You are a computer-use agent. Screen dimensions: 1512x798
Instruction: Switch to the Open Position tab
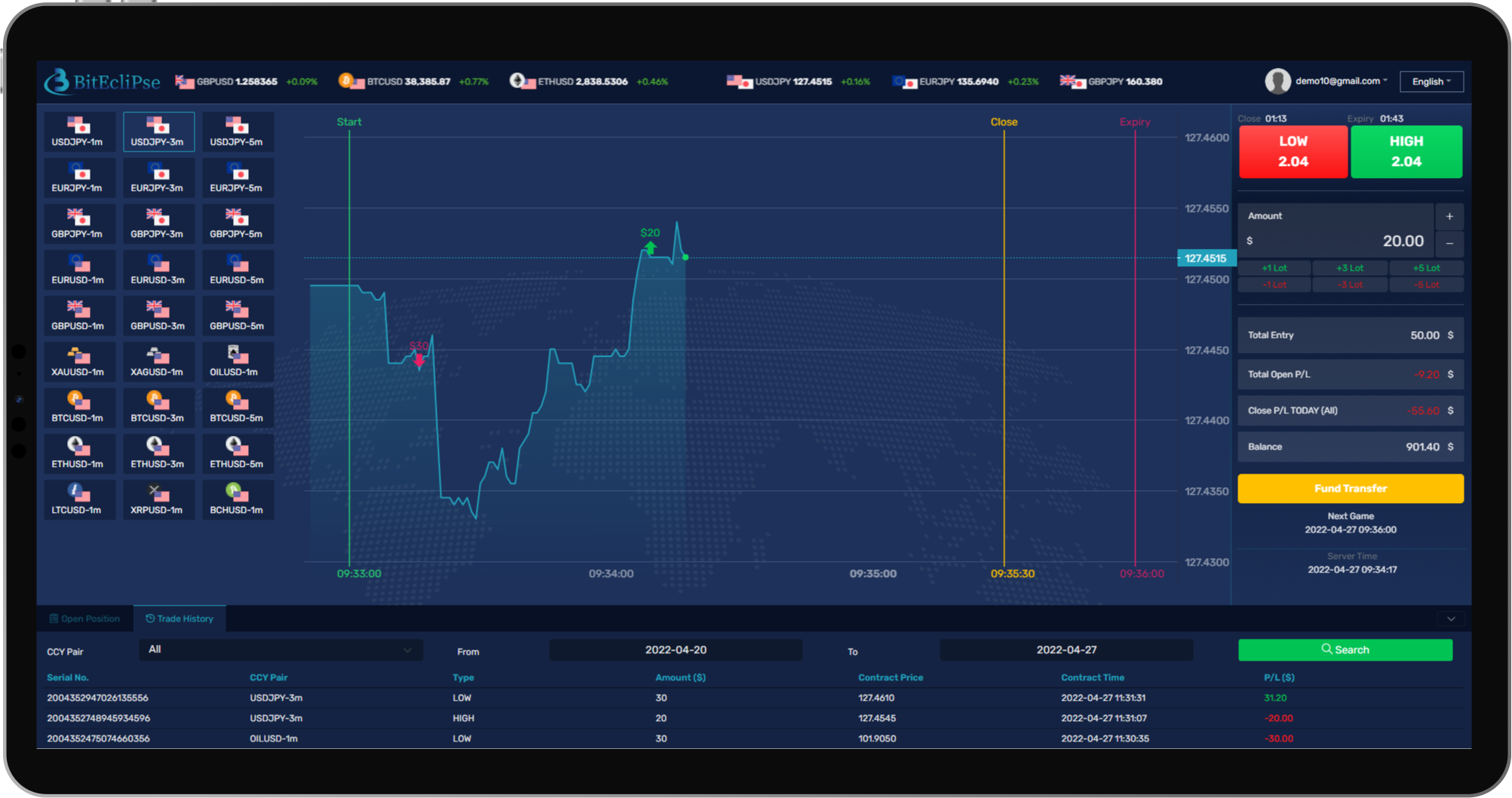[85, 618]
